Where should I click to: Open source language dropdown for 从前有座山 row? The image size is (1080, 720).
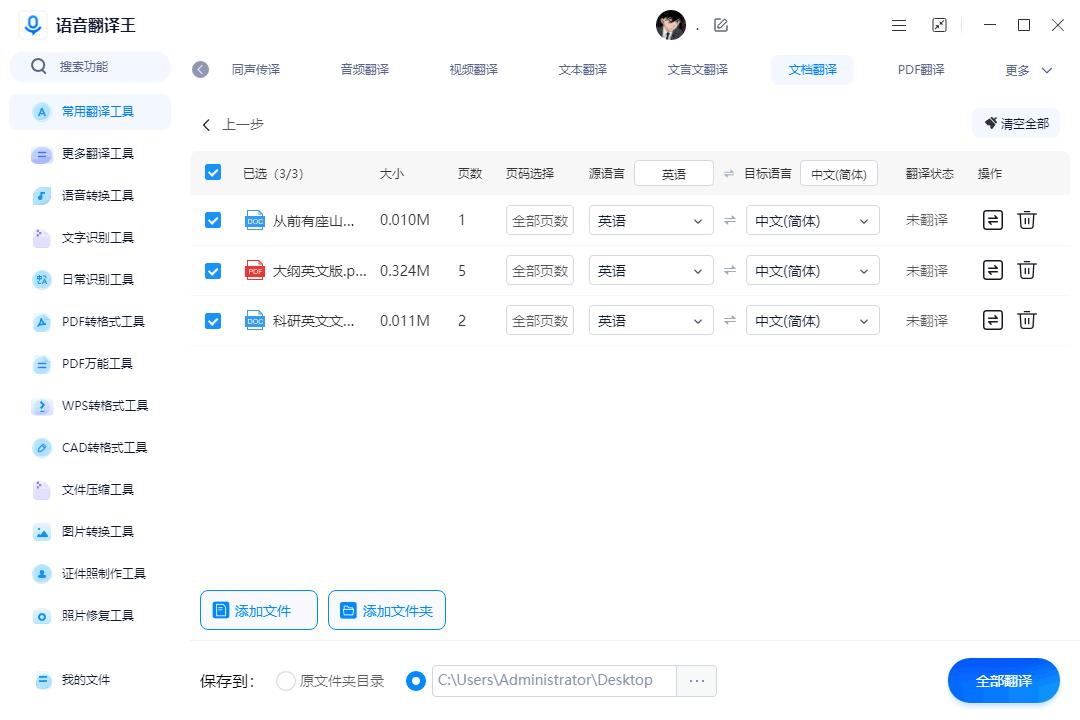coord(651,221)
